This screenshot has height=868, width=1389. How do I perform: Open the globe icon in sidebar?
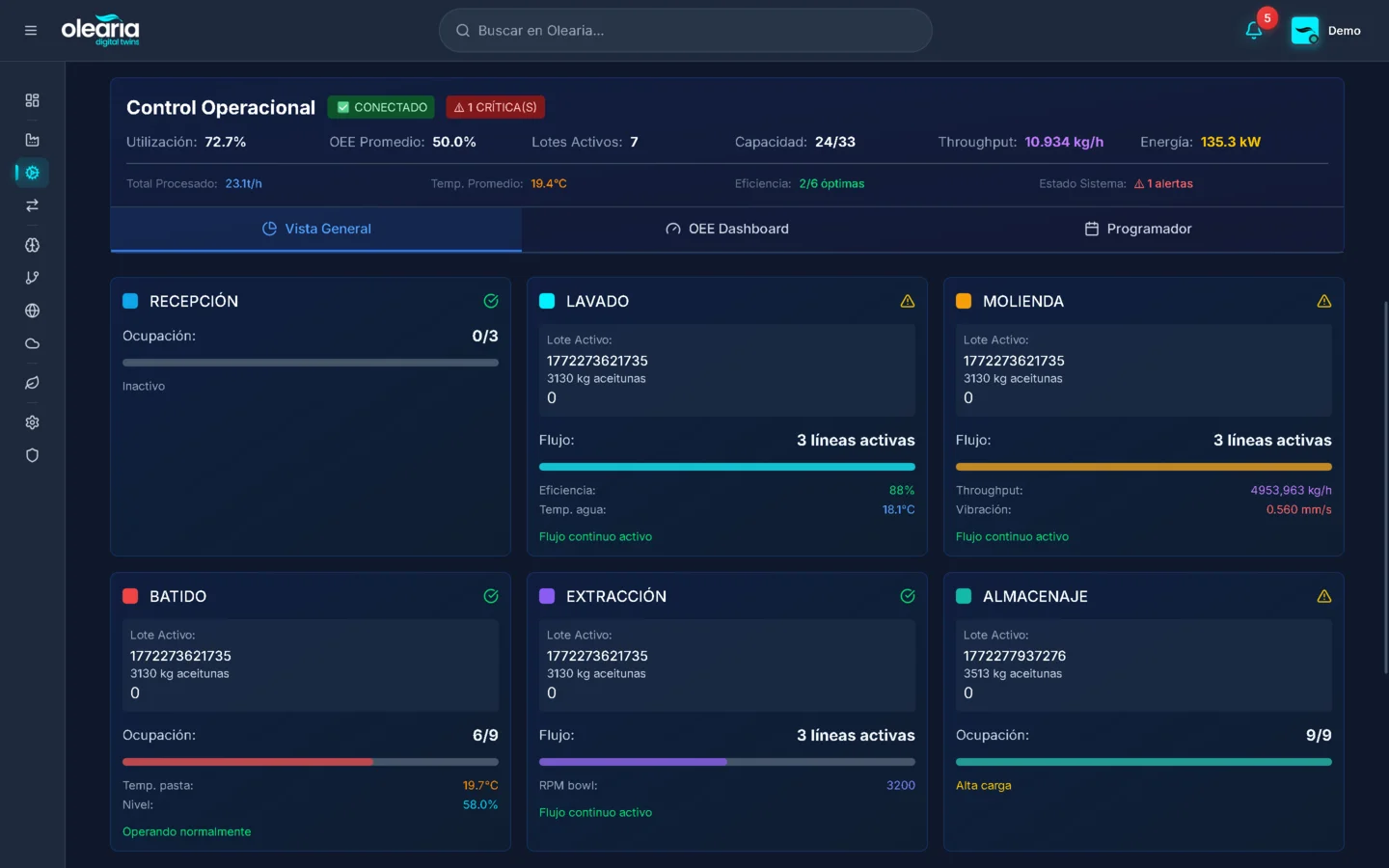32,311
